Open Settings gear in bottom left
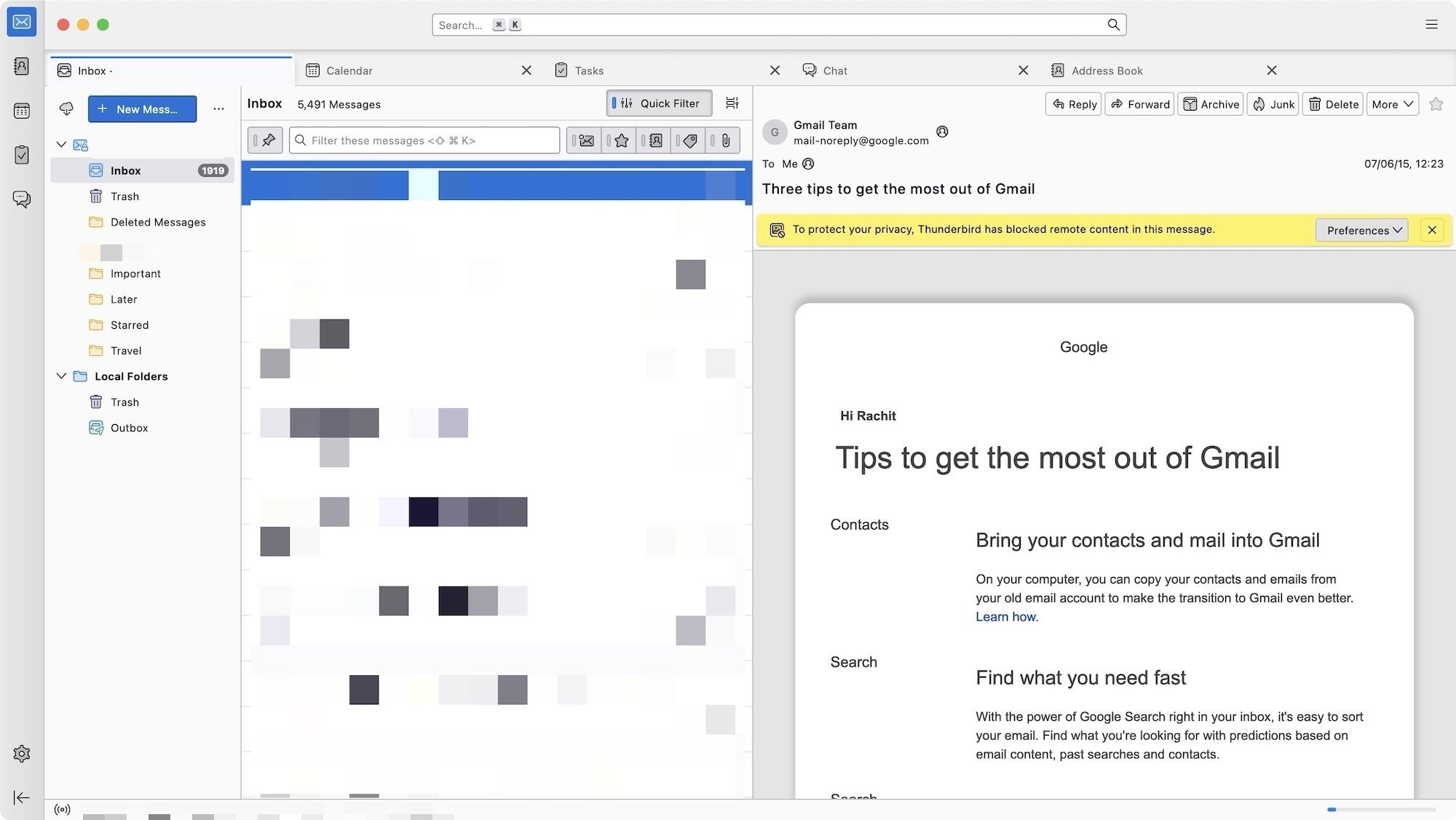 pos(22,753)
